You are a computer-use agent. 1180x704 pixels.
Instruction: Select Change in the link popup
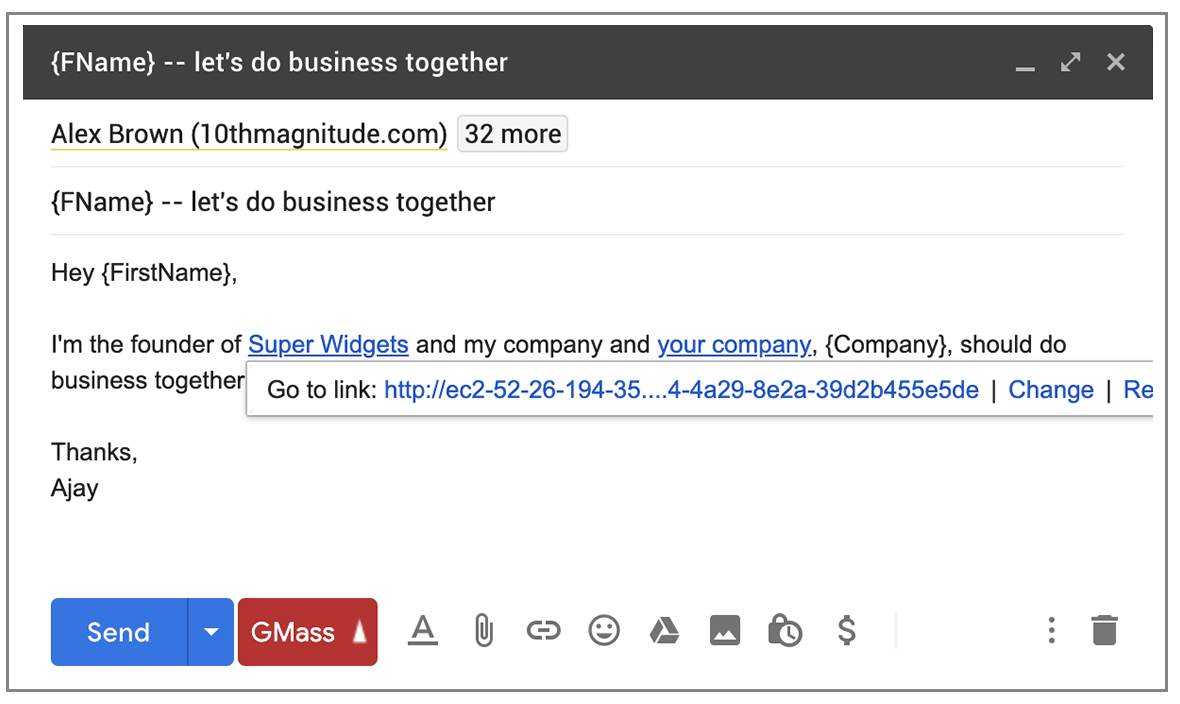1051,390
